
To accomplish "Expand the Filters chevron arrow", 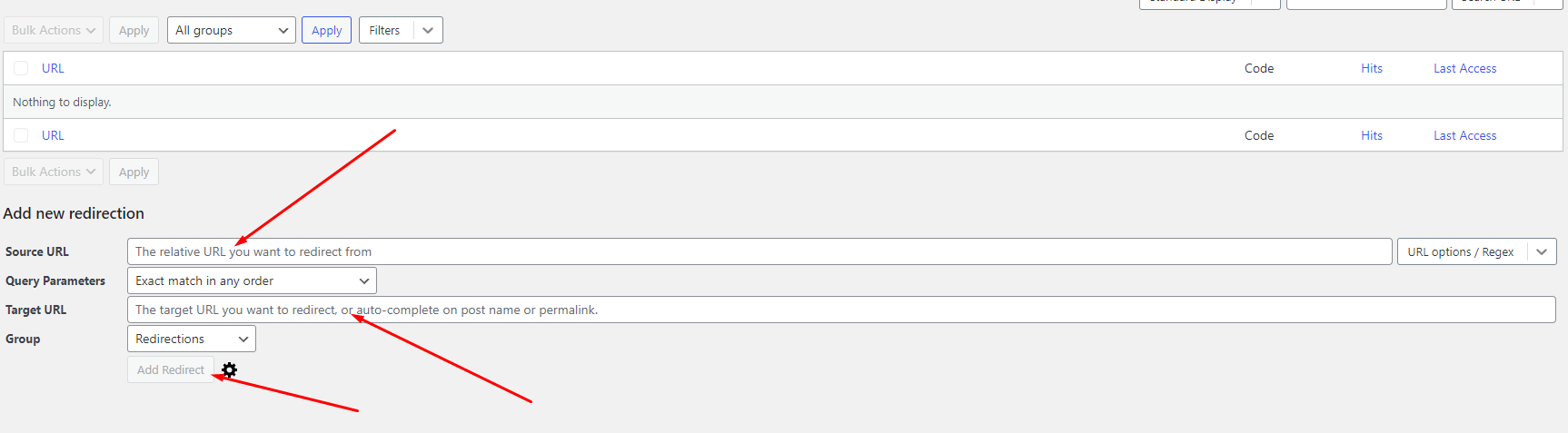I will coord(428,30).
